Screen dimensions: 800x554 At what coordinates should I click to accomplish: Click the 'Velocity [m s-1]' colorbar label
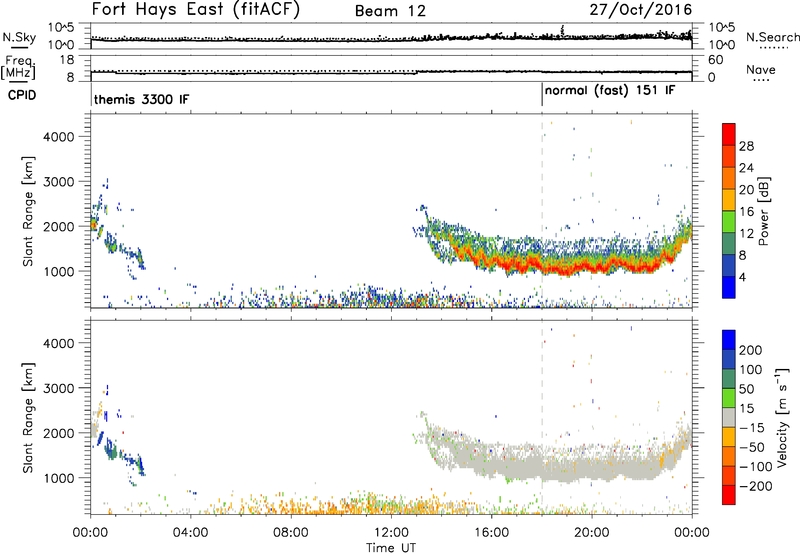(781, 417)
